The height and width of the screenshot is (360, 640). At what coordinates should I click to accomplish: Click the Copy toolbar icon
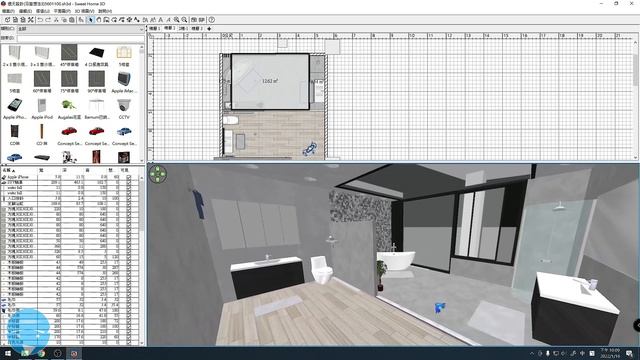64,20
